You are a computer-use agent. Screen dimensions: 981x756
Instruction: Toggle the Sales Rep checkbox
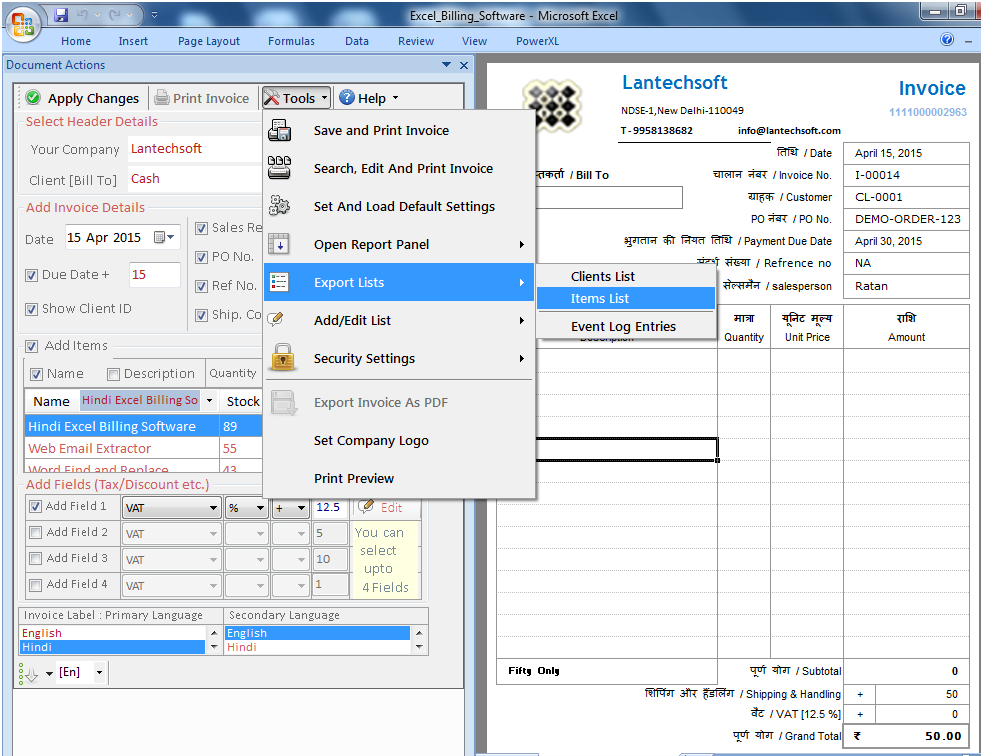[x=201, y=228]
